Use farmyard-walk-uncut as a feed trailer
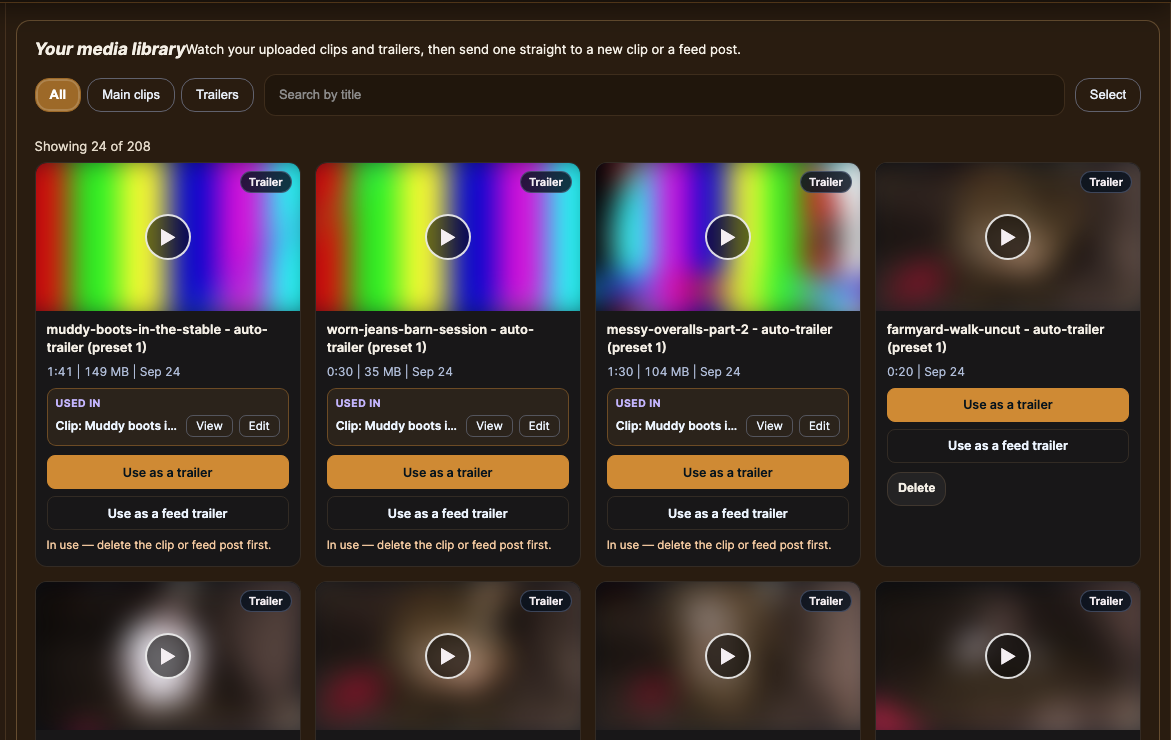 point(1007,446)
